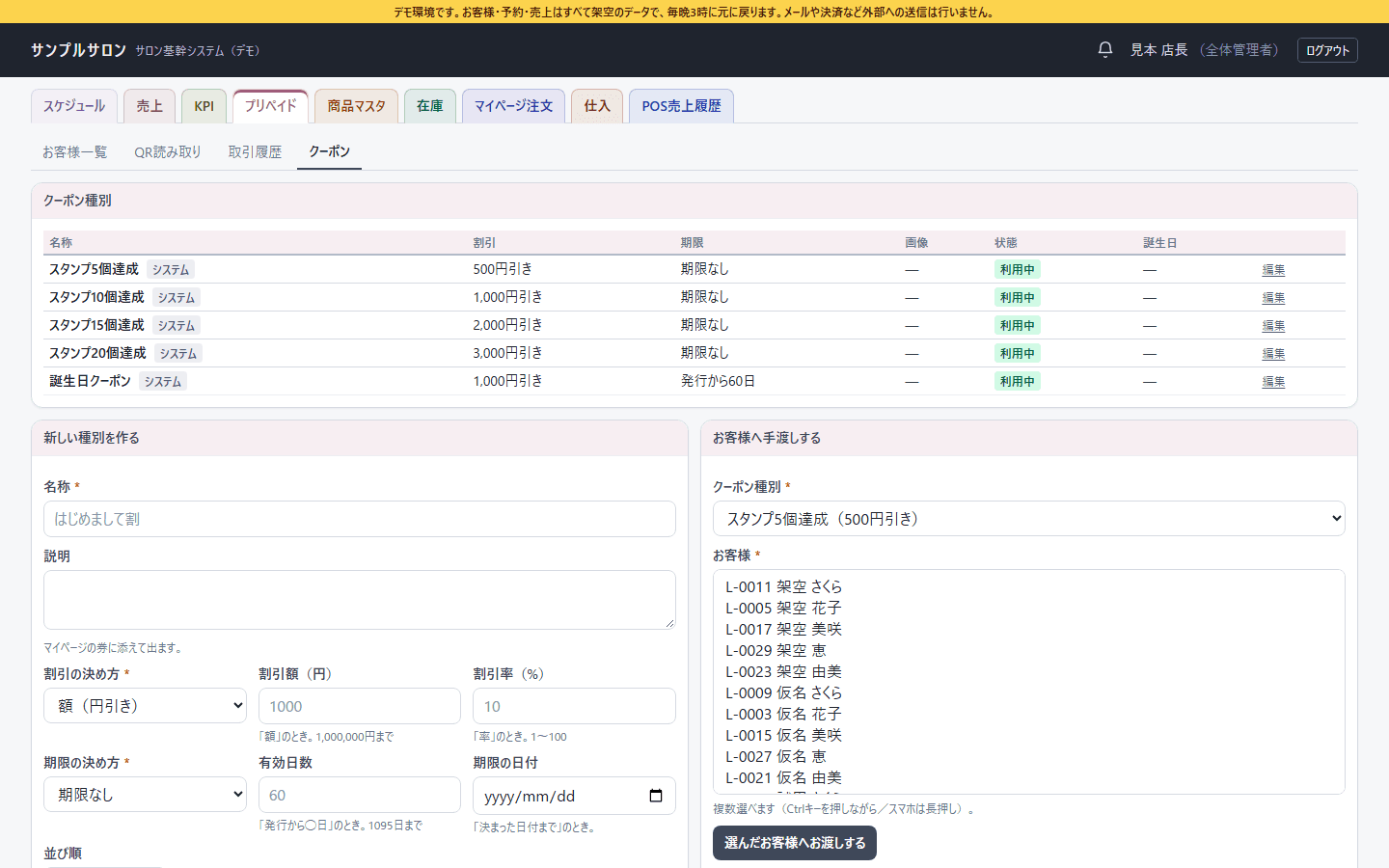This screenshot has width=1389, height=868.
Task: Open the マイページ注文 tab
Action: (513, 106)
